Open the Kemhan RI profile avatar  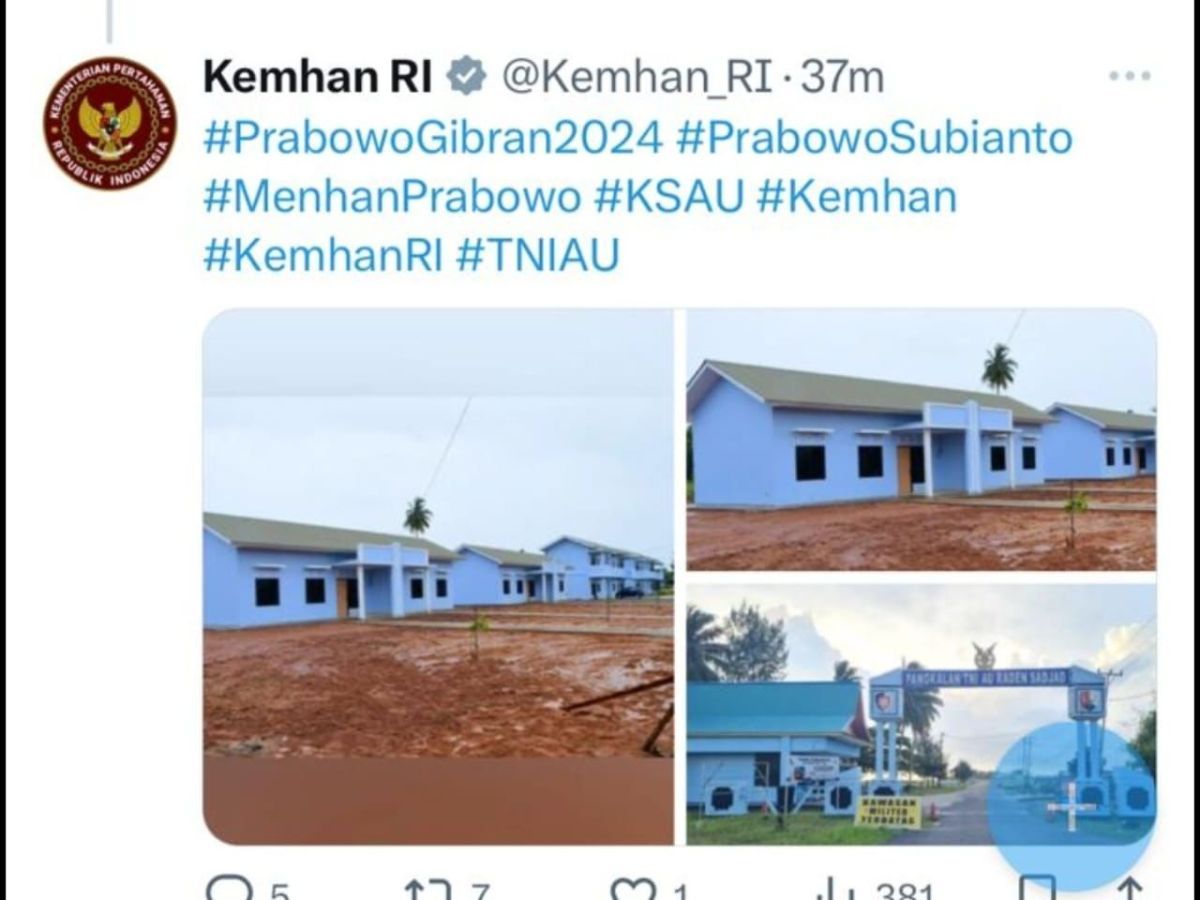coord(110,123)
